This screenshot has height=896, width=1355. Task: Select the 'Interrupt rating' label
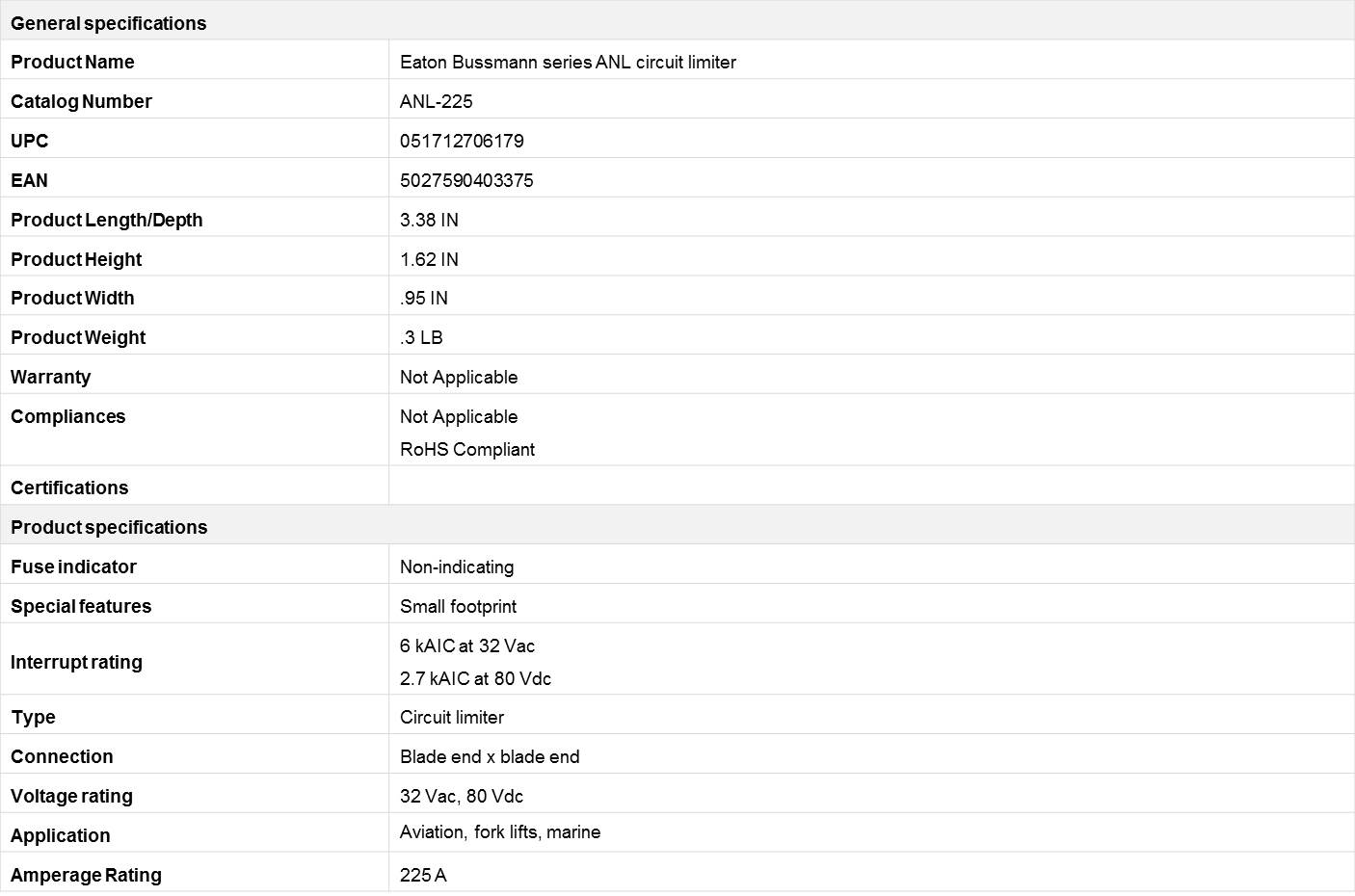(x=76, y=662)
